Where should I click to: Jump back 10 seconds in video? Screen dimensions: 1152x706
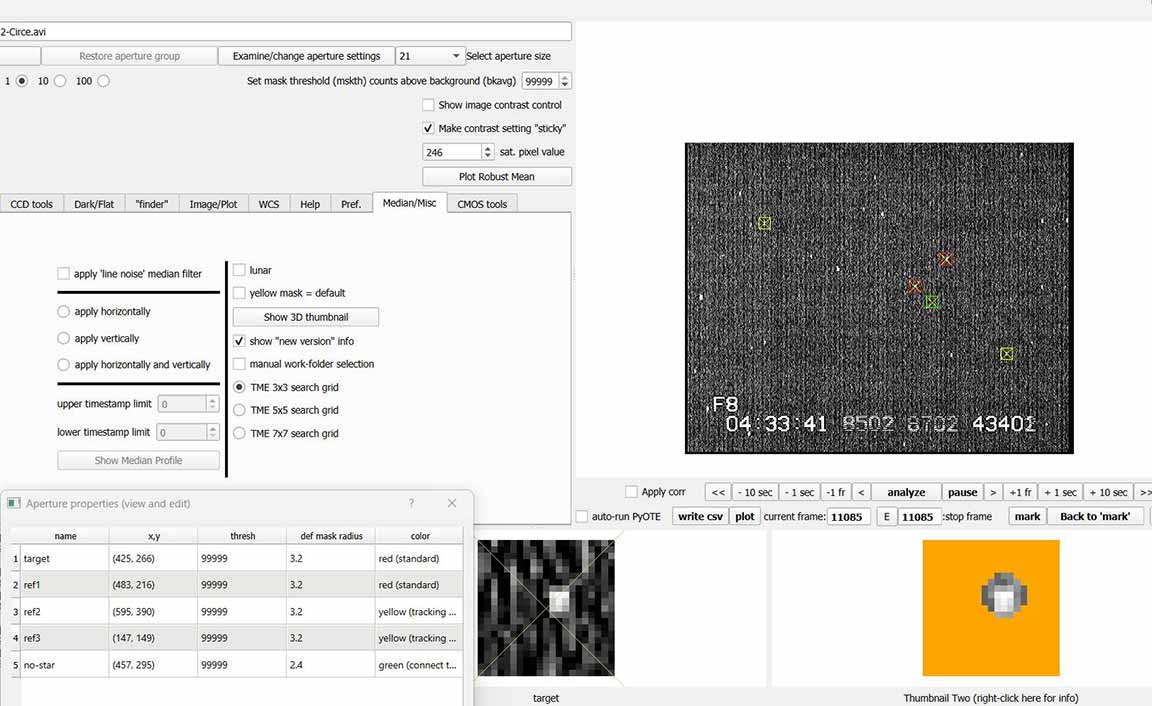click(755, 492)
